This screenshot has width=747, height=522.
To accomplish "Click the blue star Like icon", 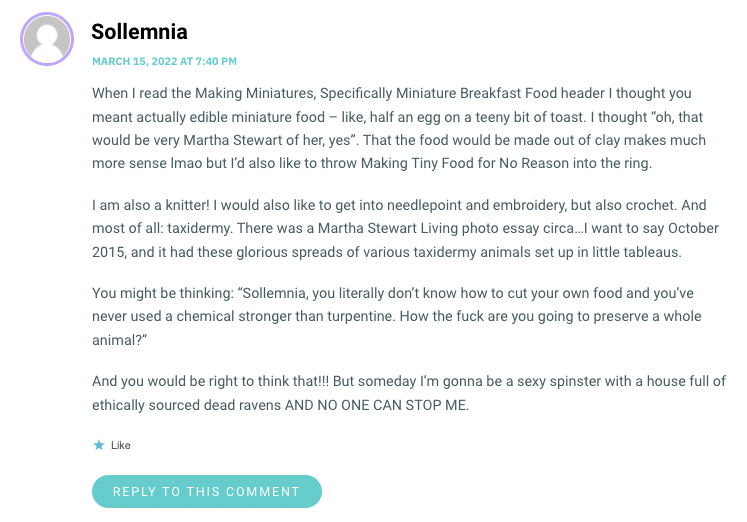I will click(99, 445).
